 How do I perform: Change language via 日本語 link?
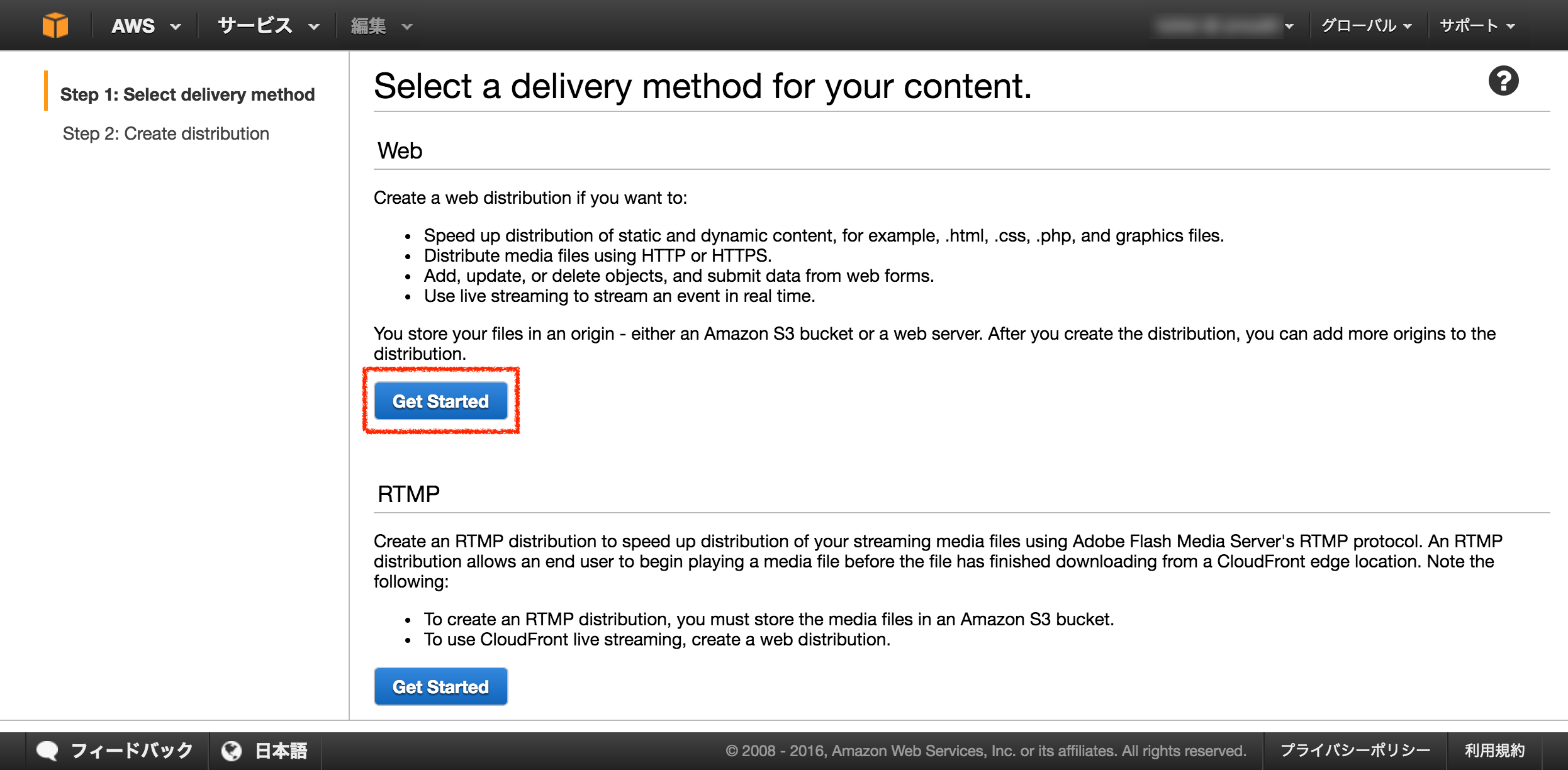[x=281, y=750]
